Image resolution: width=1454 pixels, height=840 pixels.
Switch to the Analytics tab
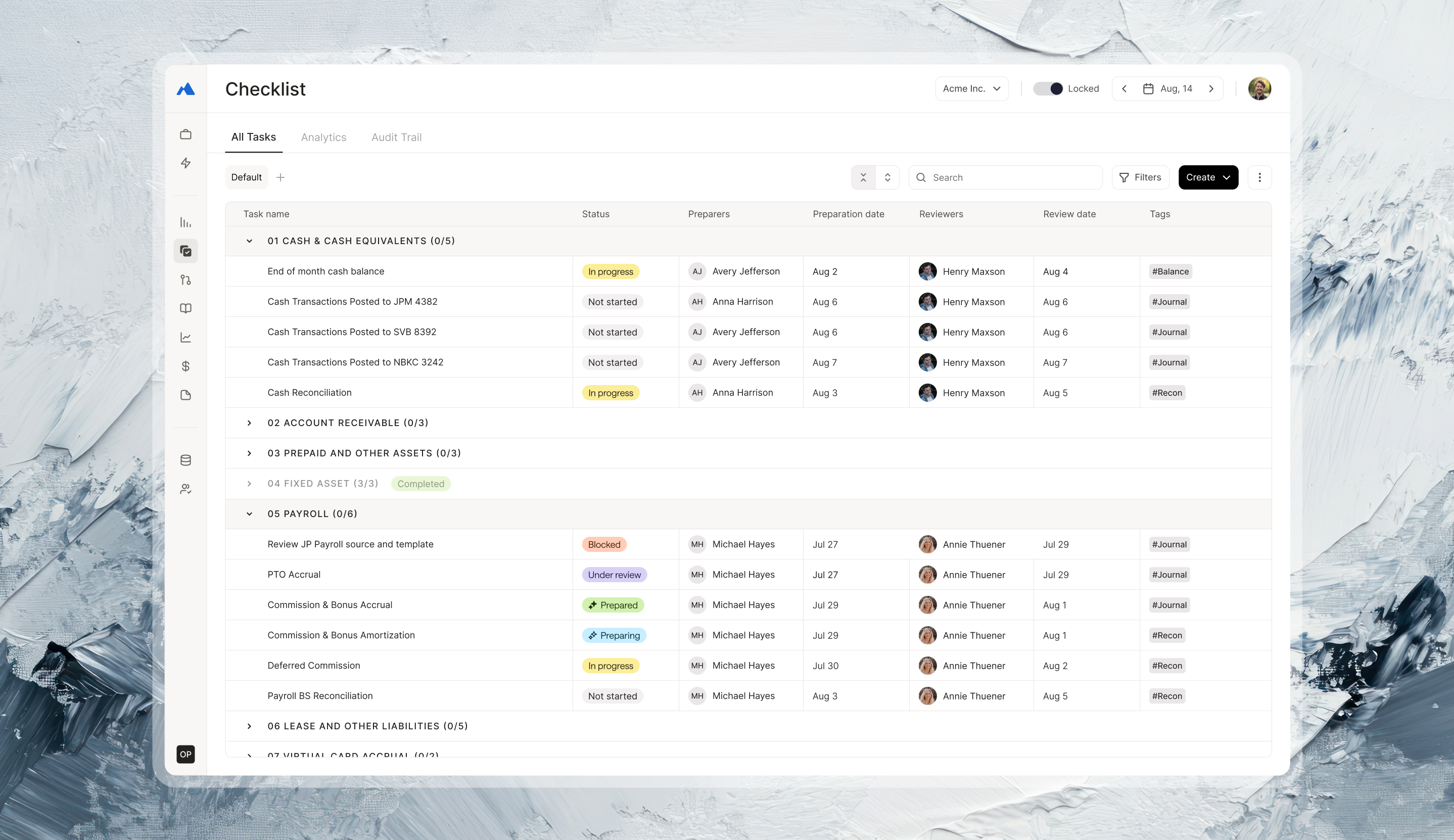(x=323, y=137)
